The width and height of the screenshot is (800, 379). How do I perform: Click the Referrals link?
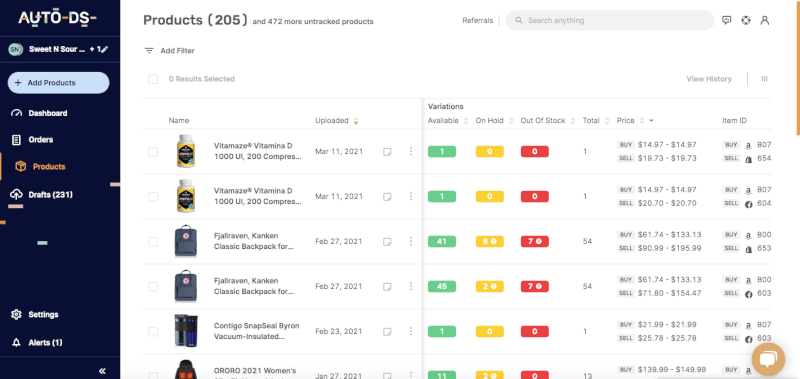[x=478, y=20]
